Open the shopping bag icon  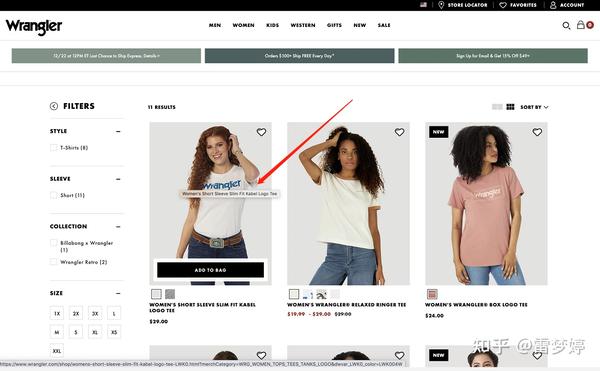click(x=581, y=25)
